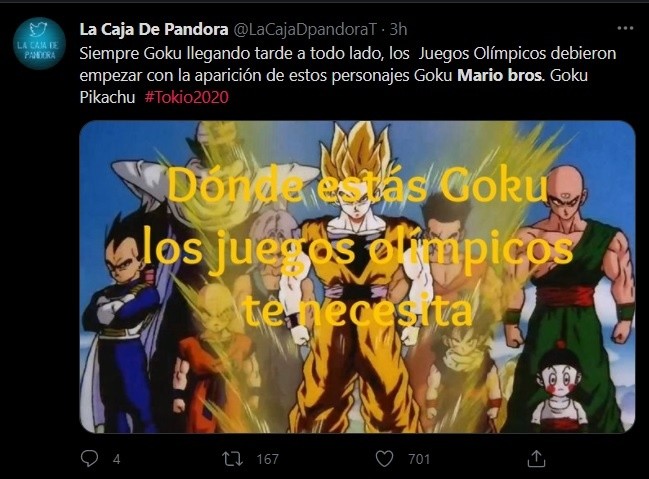The height and width of the screenshot is (479, 649).
Task: Click the yellow 'Dónde estás Goku' caption
Action: click(358, 186)
